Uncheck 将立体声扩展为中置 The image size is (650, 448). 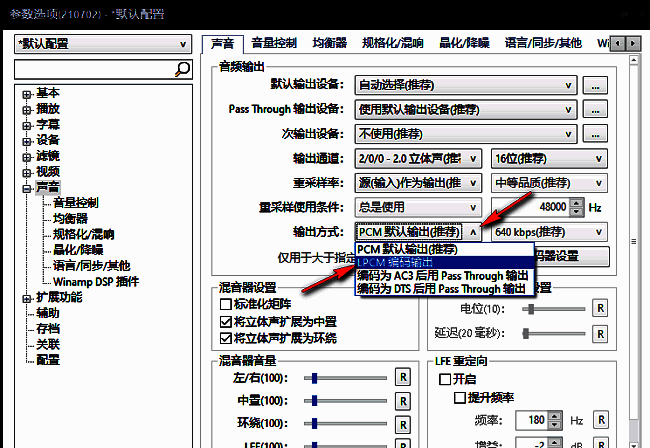pos(226,322)
